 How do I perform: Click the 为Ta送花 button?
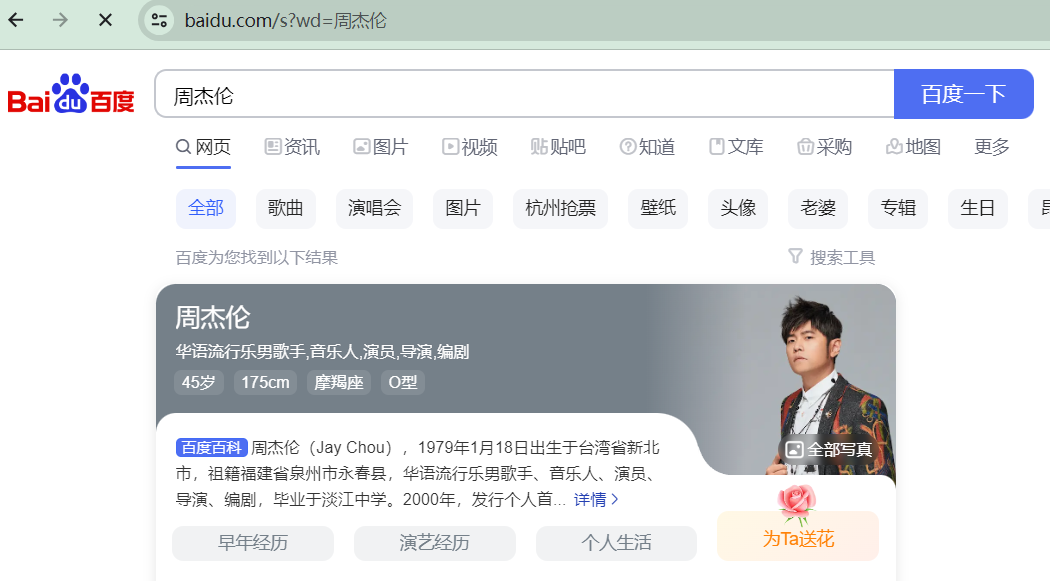tap(798, 536)
